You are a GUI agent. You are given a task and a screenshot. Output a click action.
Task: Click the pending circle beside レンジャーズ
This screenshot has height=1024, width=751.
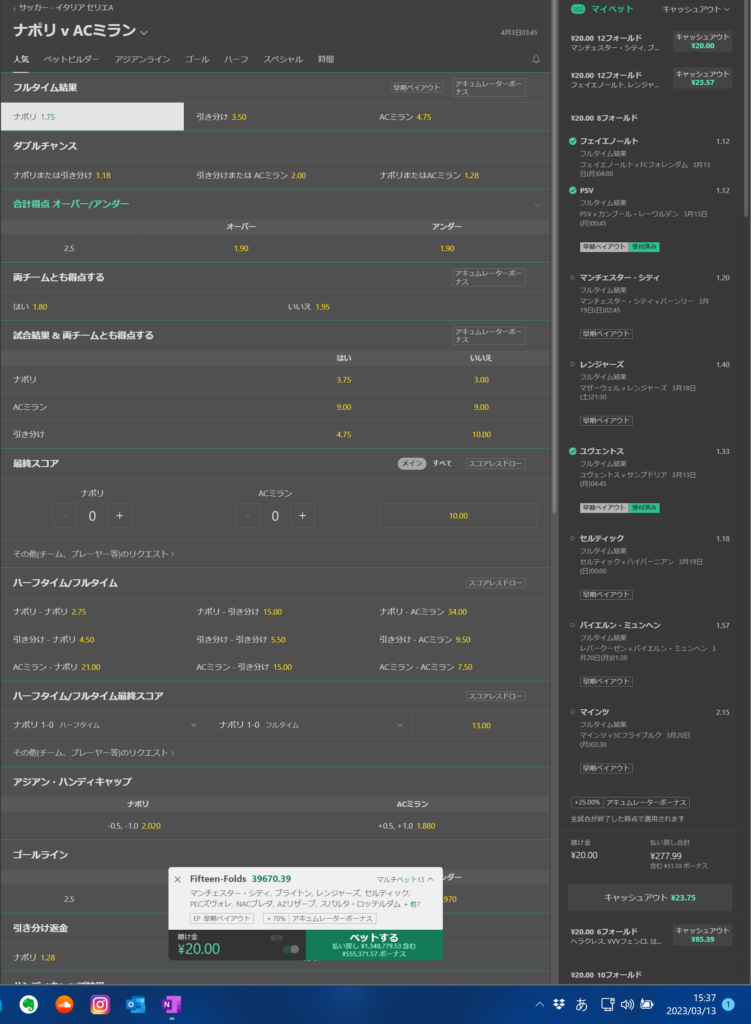573,364
